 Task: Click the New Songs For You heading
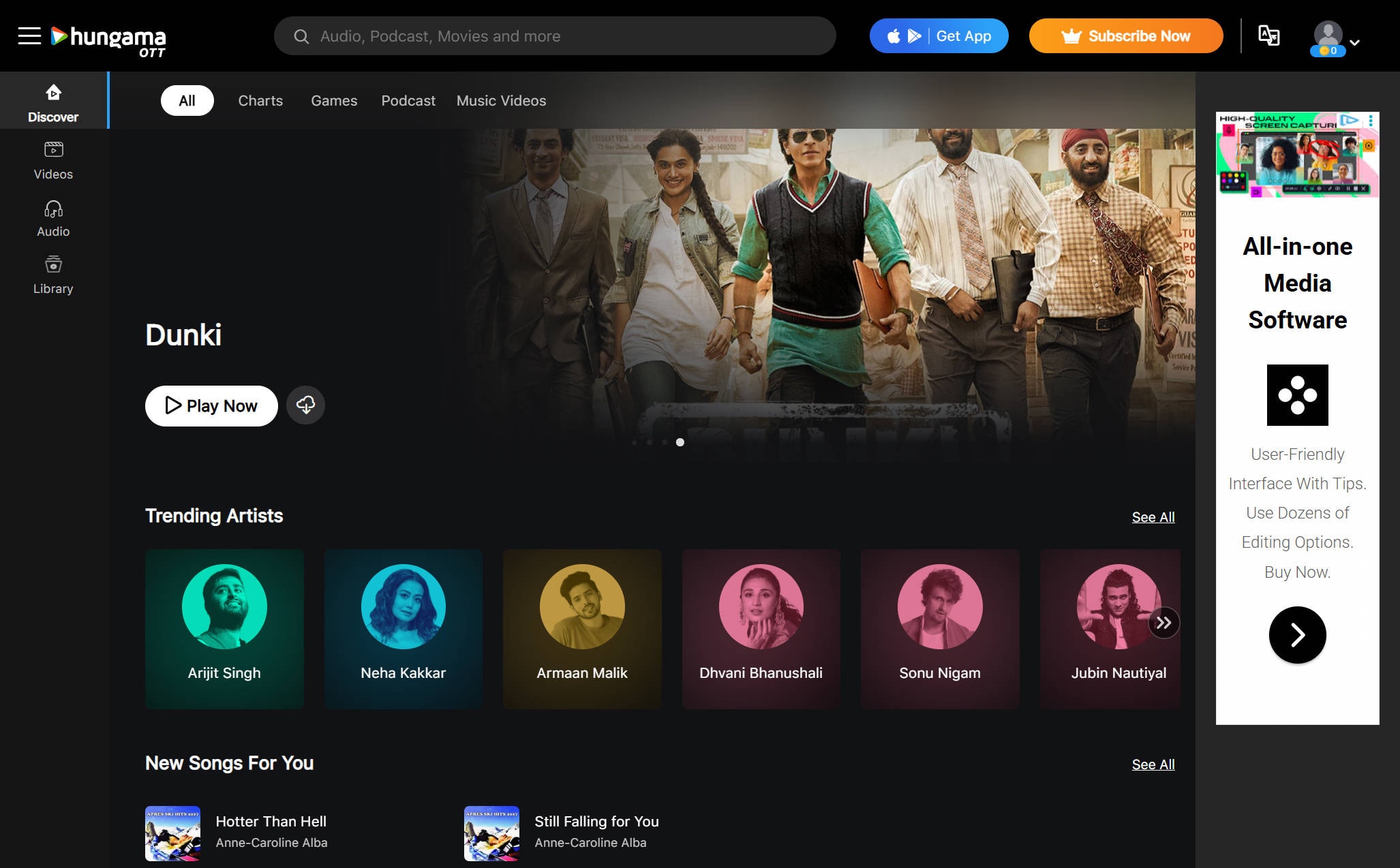click(229, 763)
